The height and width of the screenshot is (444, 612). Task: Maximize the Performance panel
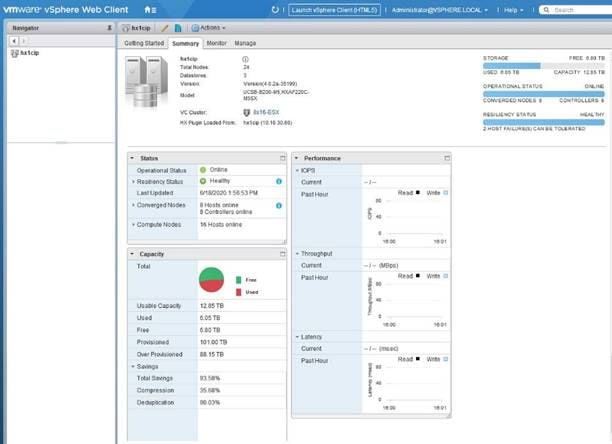[x=447, y=158]
